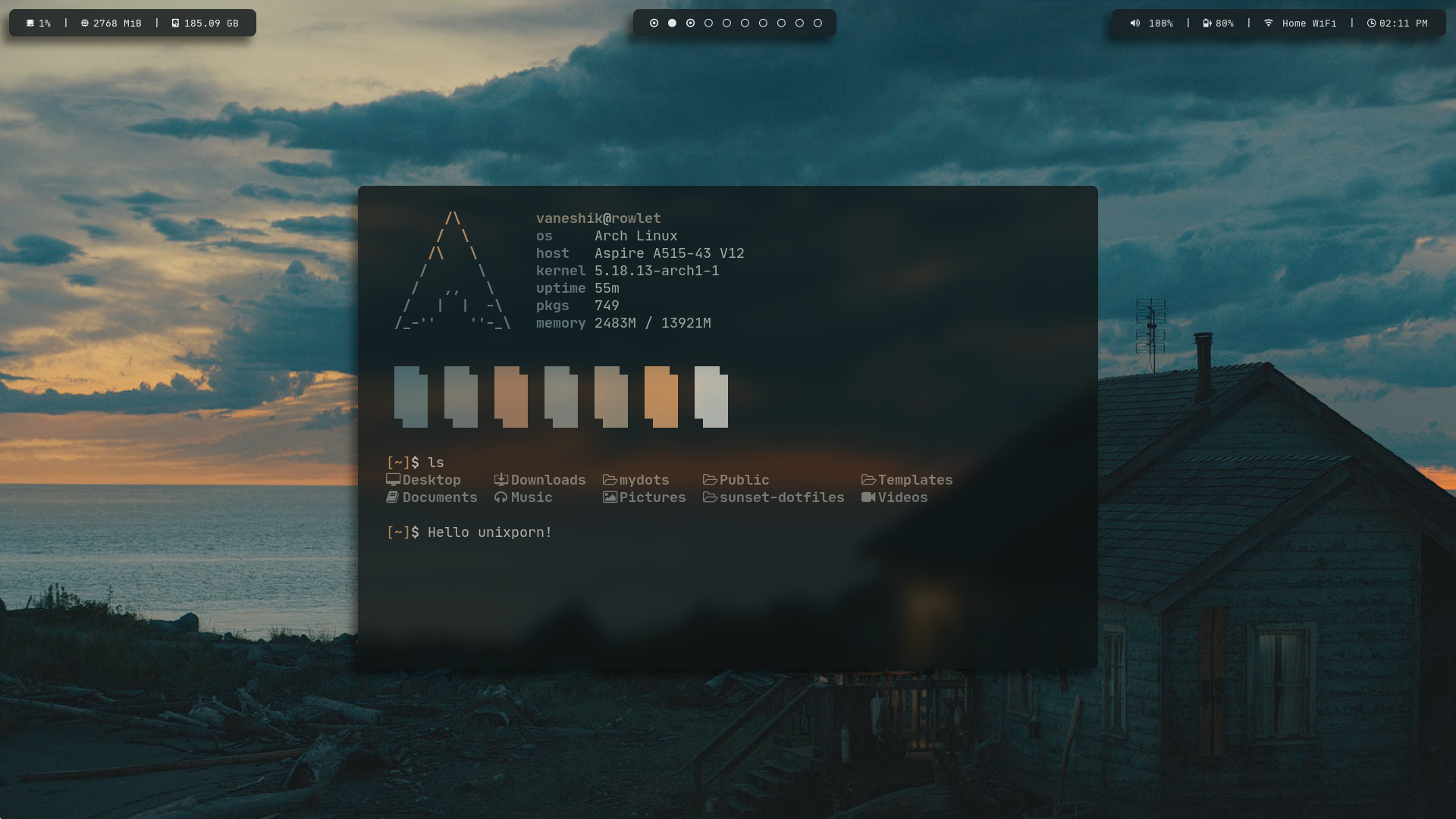Click the memory usage 2768 MiB icon
The image size is (1456, 819).
(85, 24)
